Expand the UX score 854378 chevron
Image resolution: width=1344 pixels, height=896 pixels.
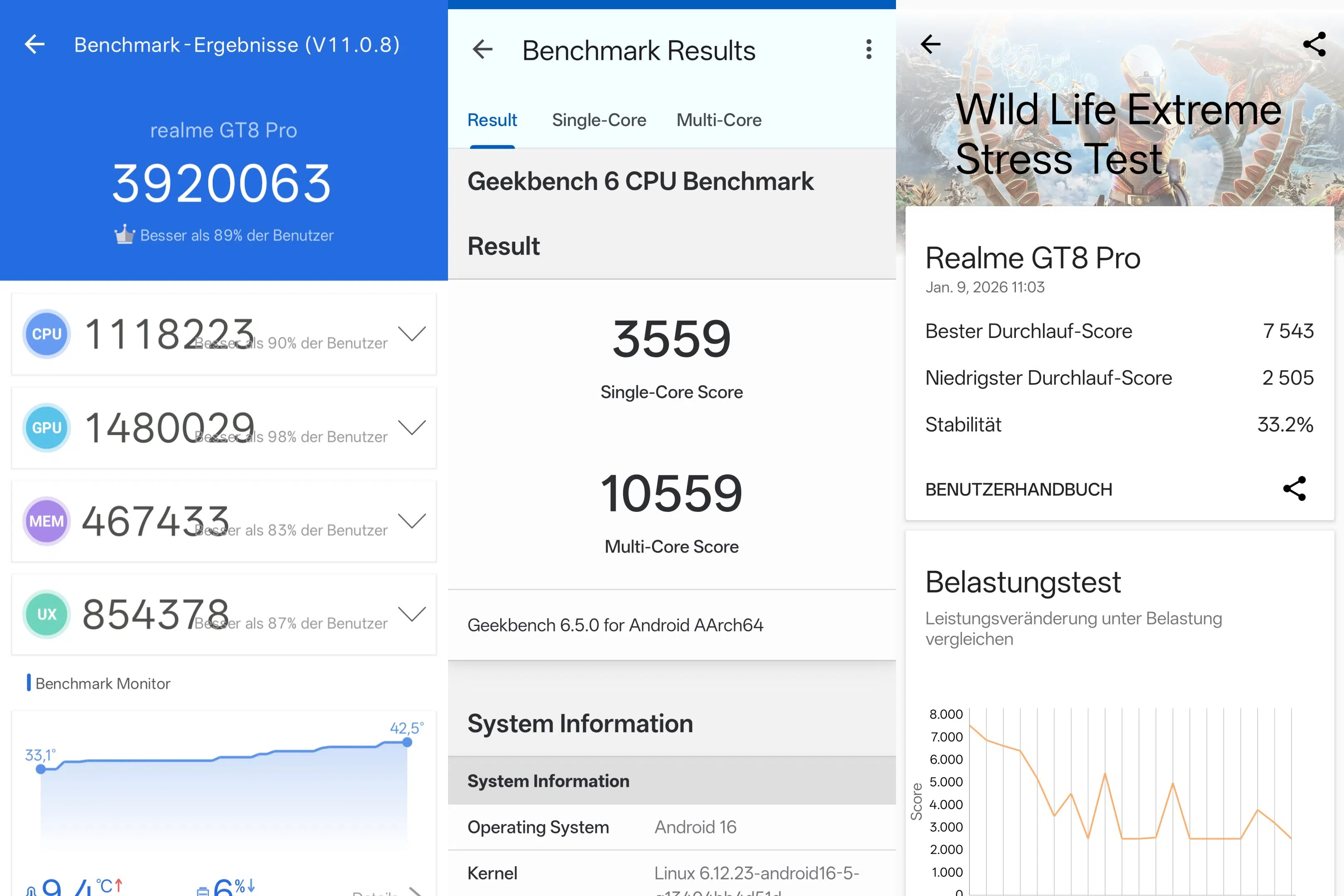click(x=412, y=614)
